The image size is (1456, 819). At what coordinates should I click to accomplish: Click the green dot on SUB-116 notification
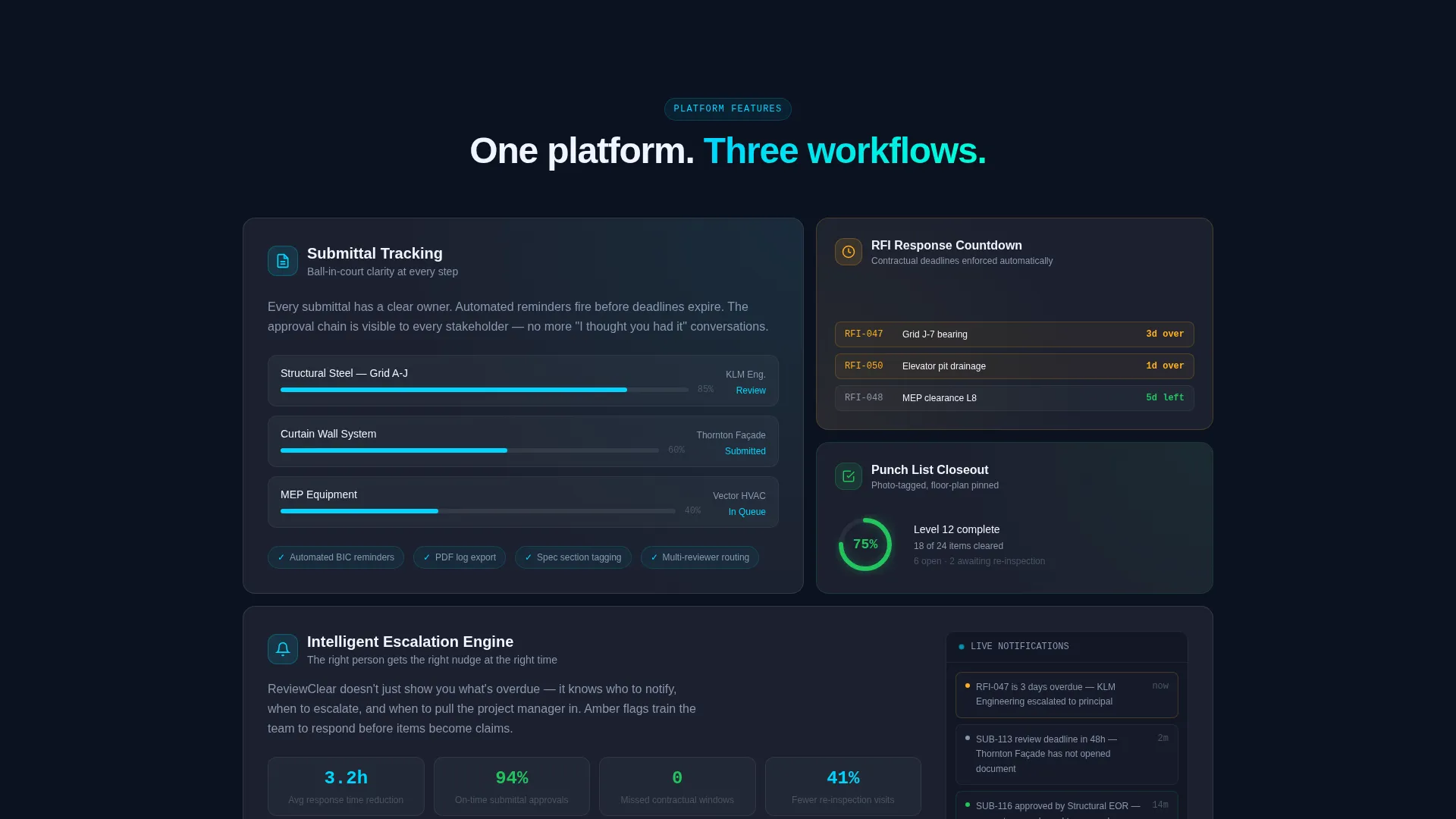pos(968,805)
